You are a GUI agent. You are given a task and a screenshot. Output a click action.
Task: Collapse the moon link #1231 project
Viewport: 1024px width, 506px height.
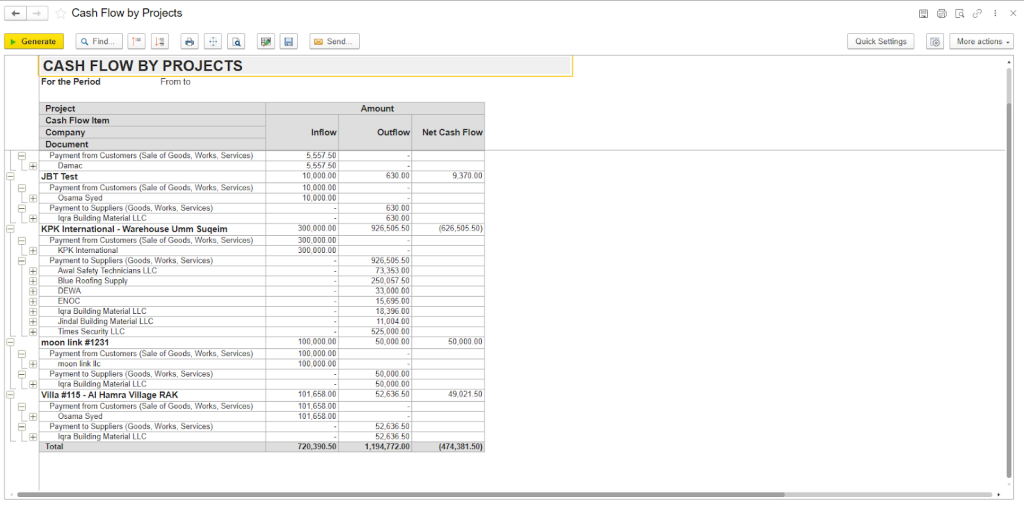pos(10,342)
